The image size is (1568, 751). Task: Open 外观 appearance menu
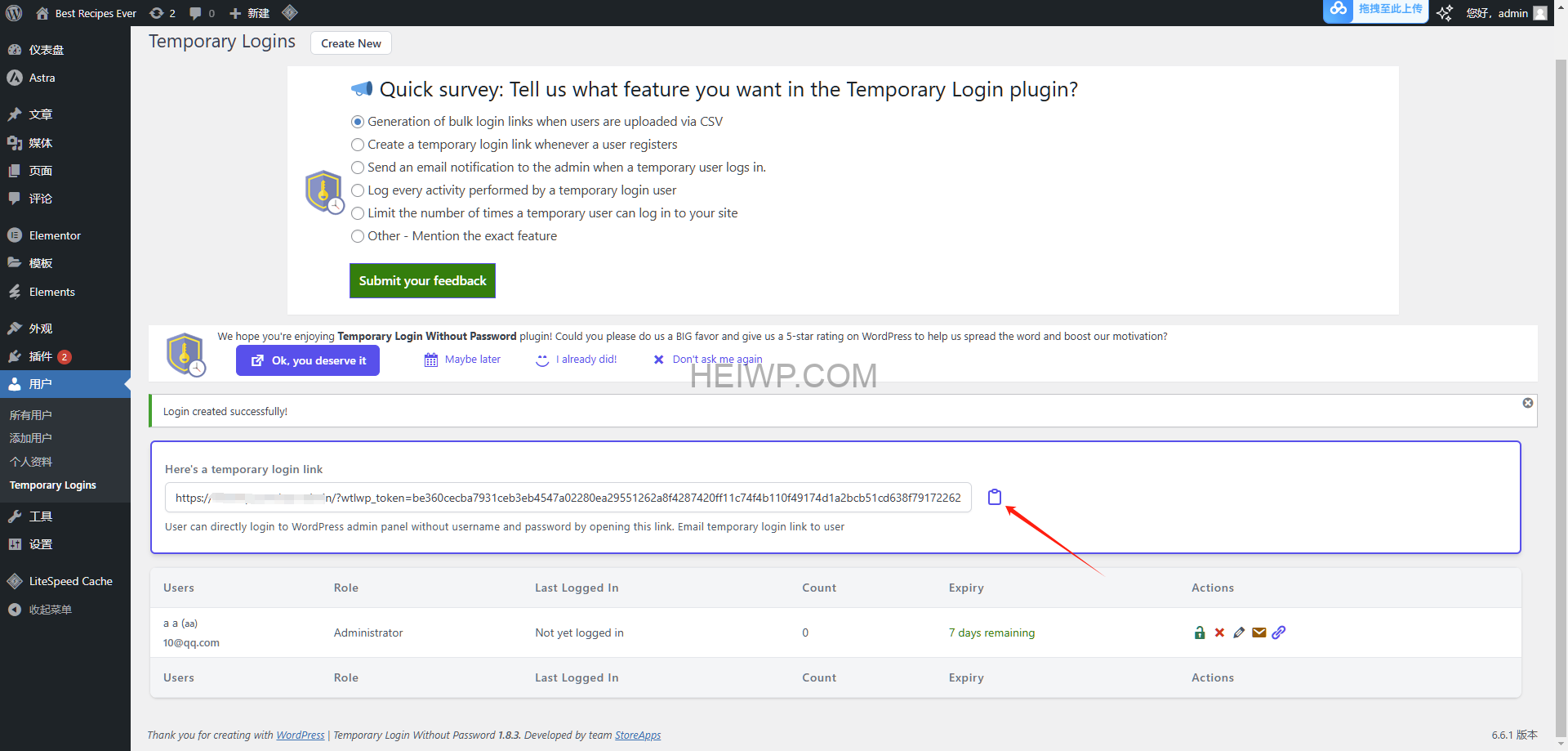(x=65, y=329)
